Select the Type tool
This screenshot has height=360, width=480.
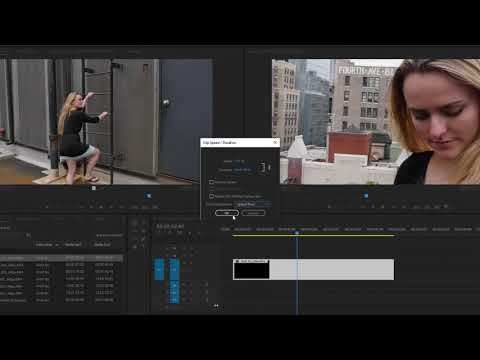click(144, 247)
